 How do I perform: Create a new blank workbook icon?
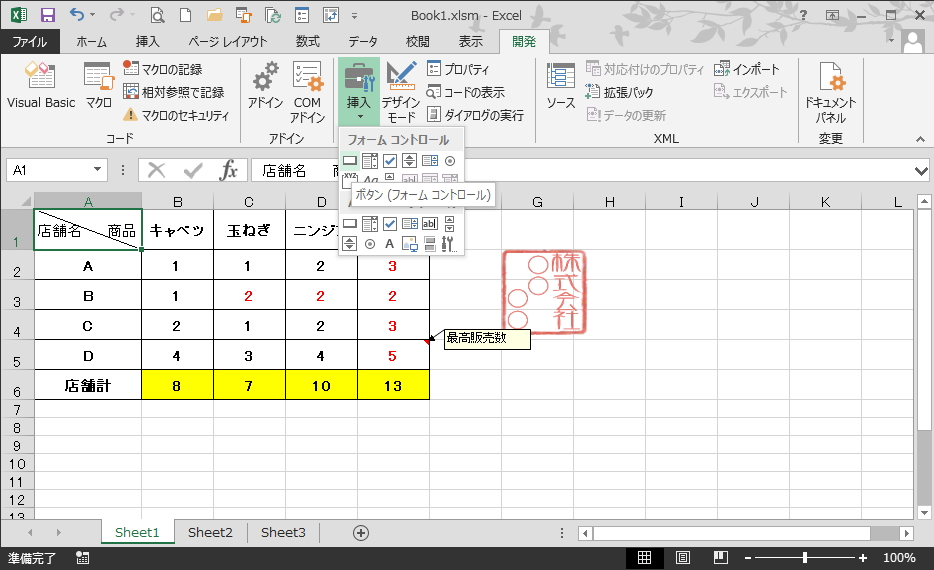tap(185, 15)
